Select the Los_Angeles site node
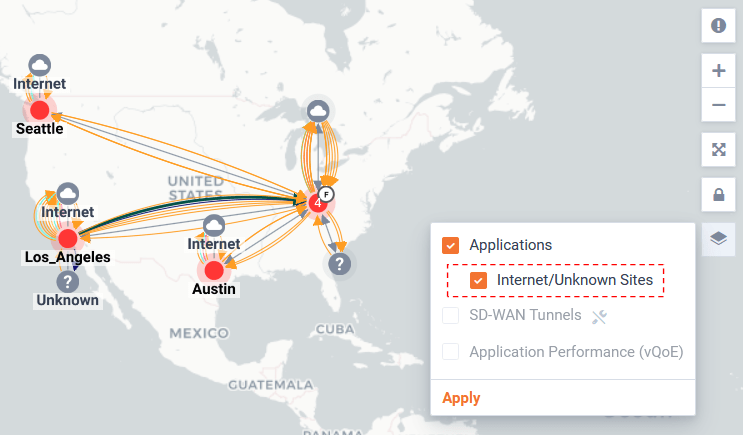743x435 pixels. 68,238
